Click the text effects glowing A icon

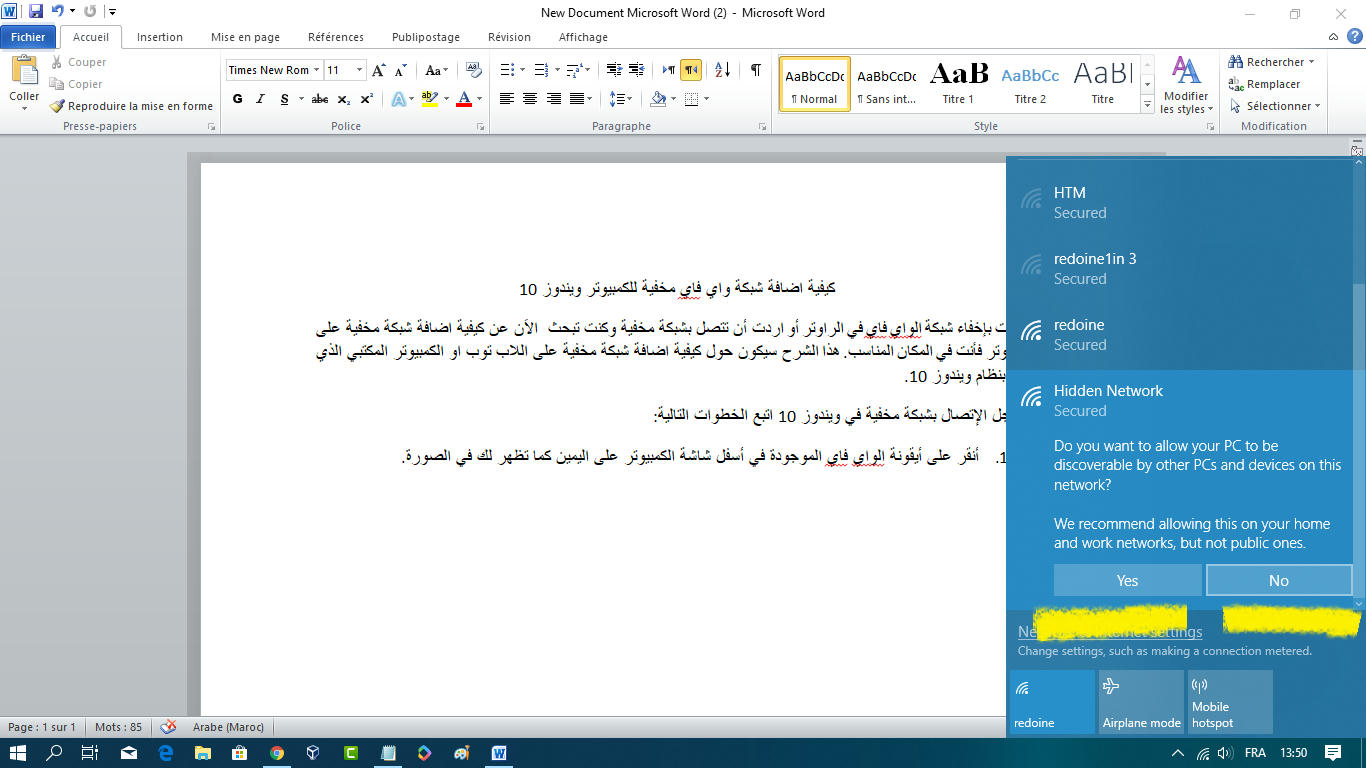pos(398,99)
